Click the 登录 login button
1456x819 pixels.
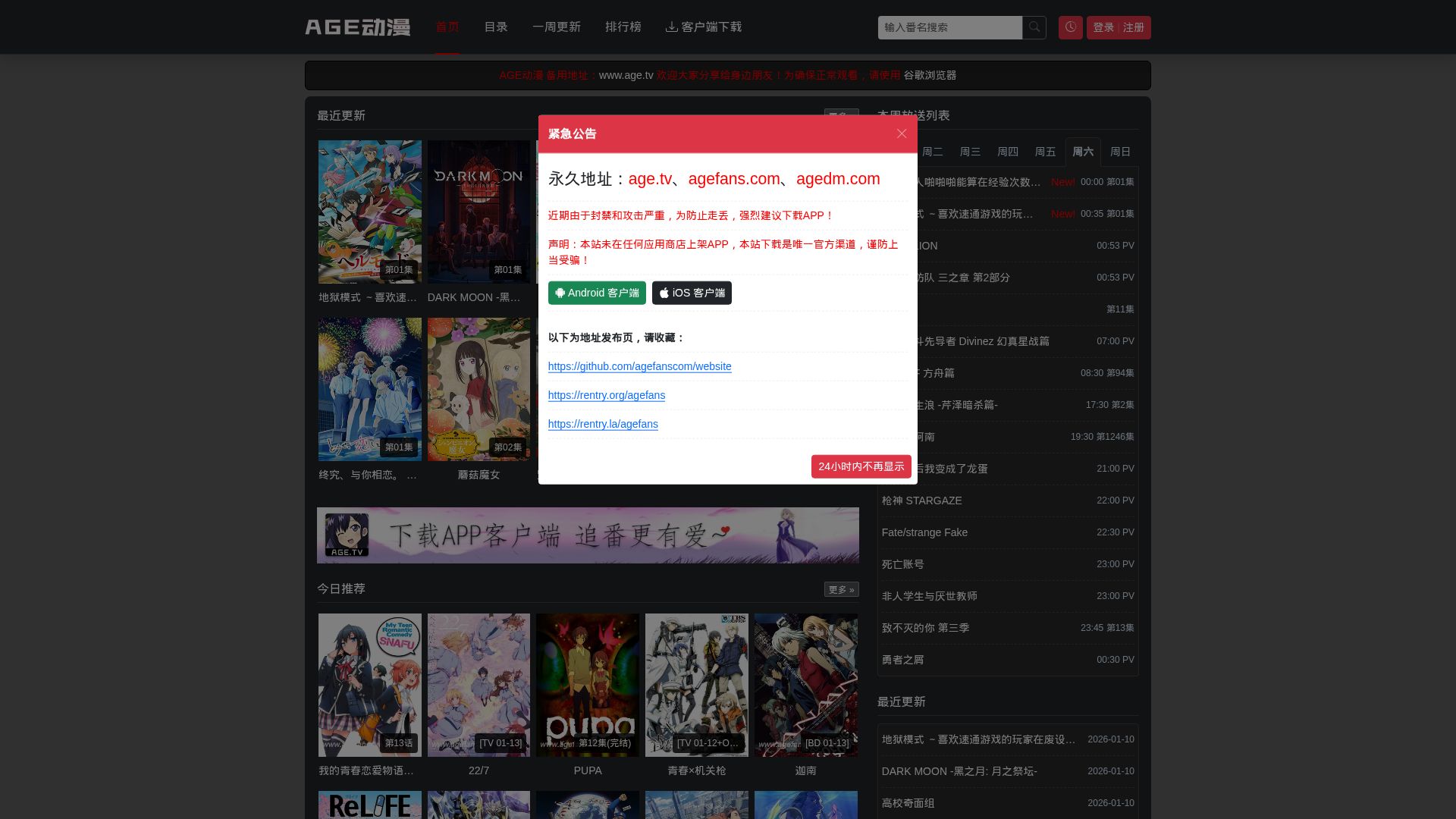click(x=1103, y=27)
